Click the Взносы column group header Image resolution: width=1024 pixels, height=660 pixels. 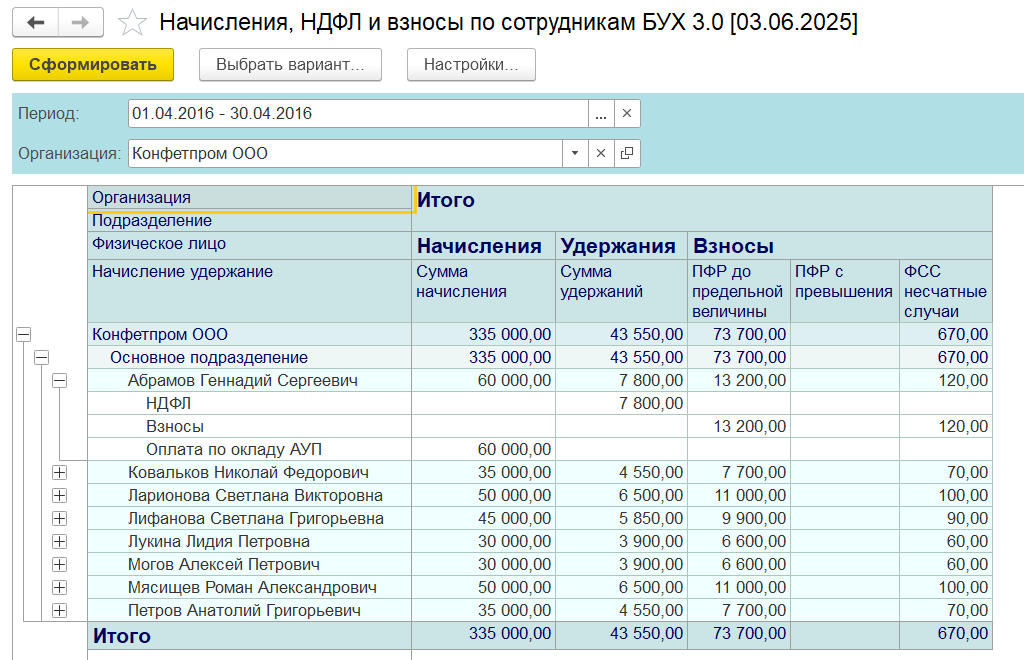tap(840, 245)
